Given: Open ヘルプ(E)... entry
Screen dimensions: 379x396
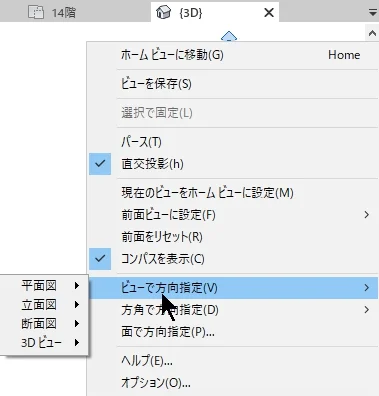Looking at the screenshot, I should 233,360.
